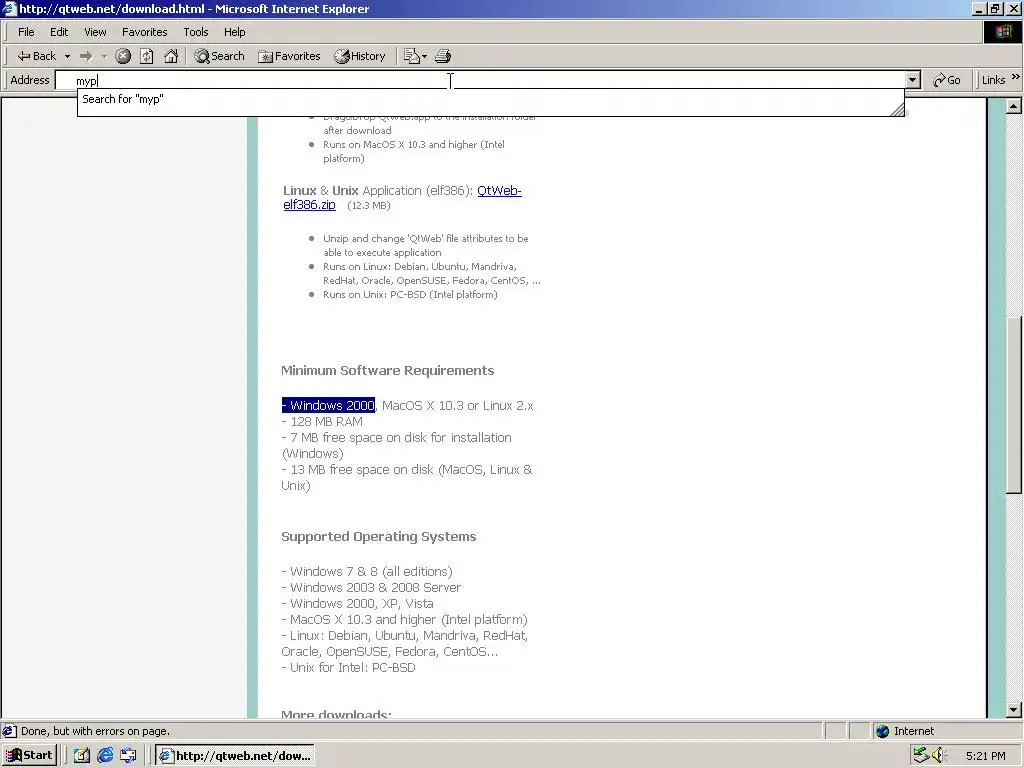Select the Search for "myp" suggestion
This screenshot has height=768, width=1024.
click(490, 99)
